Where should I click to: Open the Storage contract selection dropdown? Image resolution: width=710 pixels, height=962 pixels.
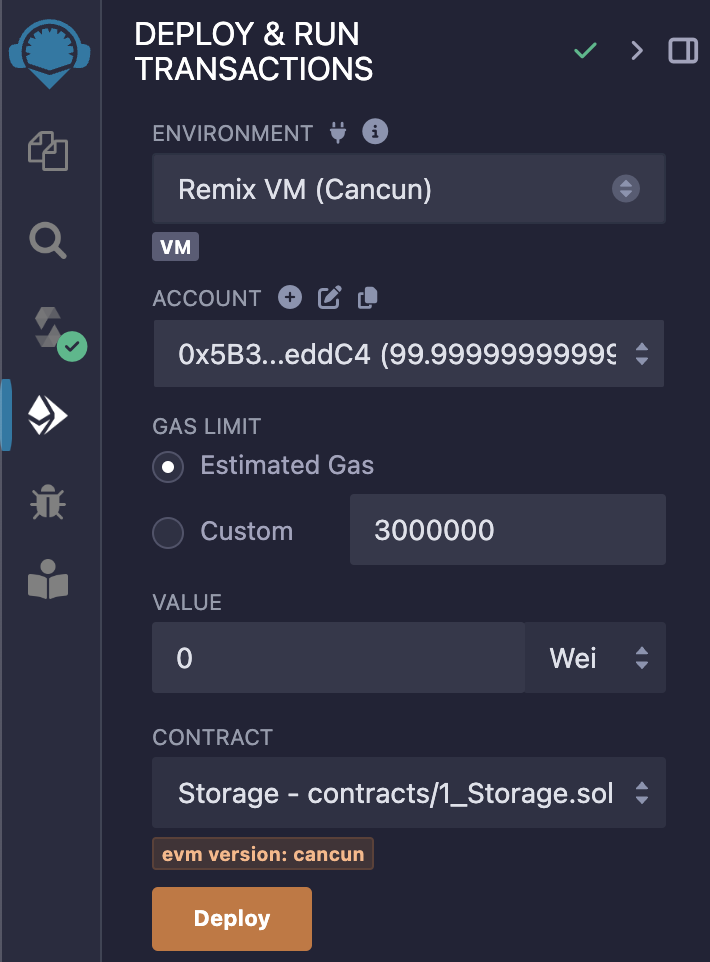(409, 793)
